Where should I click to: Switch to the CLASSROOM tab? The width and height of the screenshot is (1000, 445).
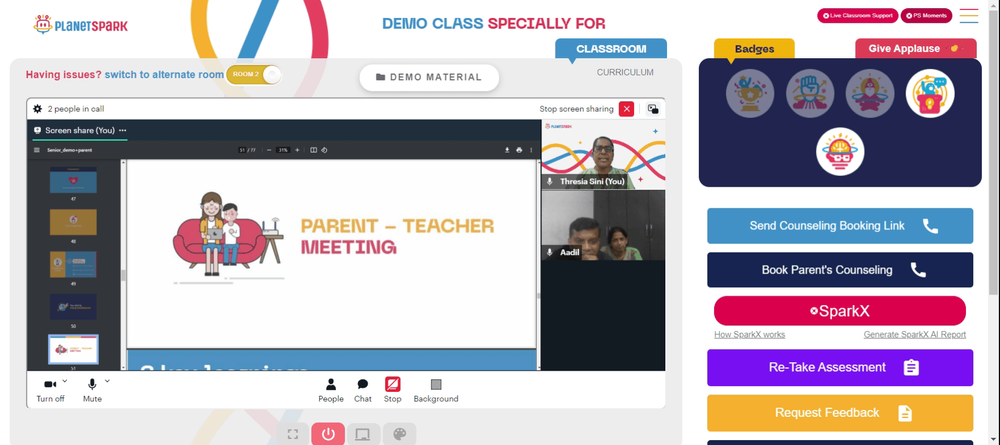pyautogui.click(x=611, y=49)
